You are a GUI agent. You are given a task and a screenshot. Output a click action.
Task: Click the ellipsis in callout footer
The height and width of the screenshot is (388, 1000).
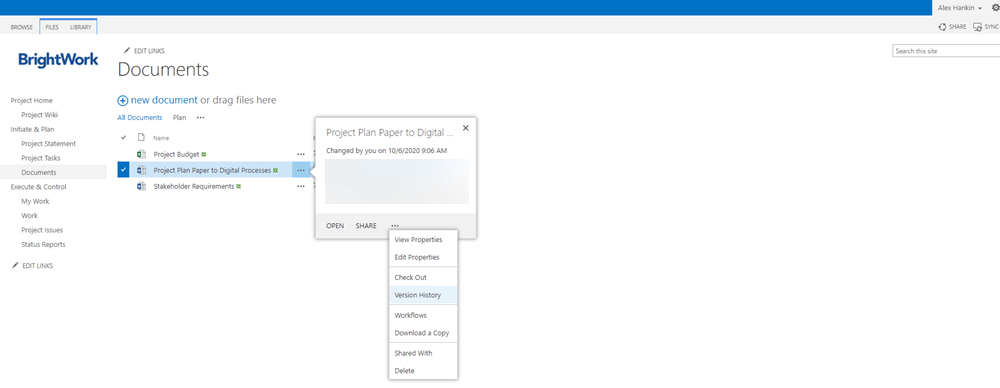[x=395, y=226]
